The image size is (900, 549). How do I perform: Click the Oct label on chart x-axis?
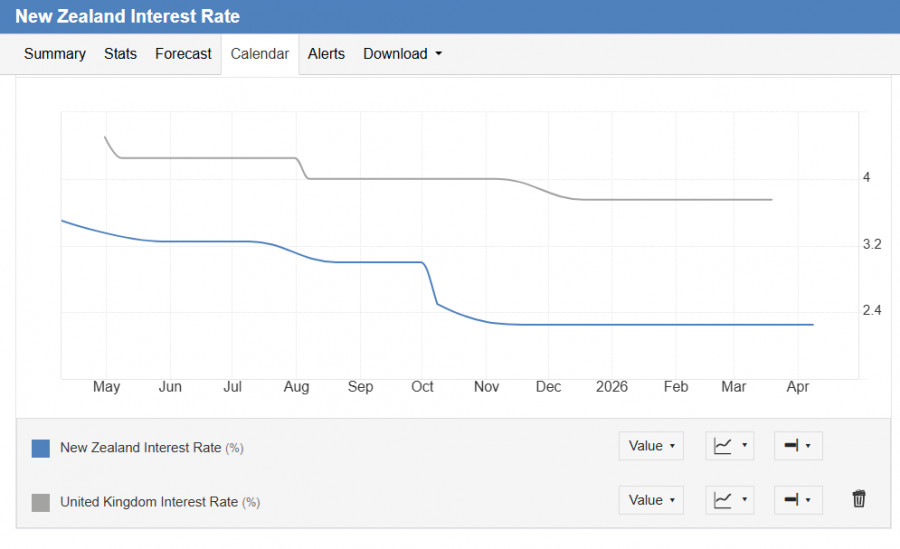(x=422, y=387)
